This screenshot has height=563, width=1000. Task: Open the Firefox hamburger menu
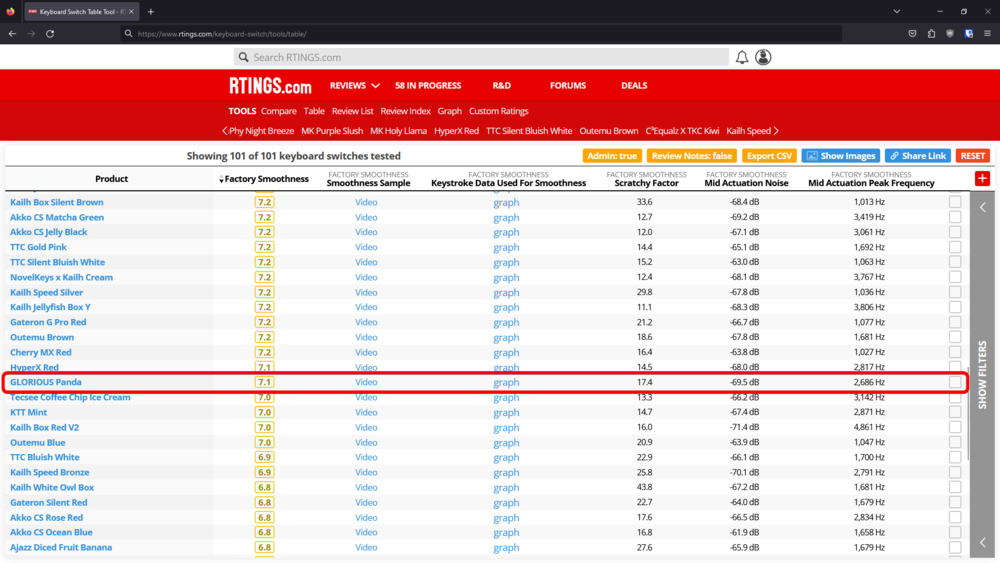(987, 33)
